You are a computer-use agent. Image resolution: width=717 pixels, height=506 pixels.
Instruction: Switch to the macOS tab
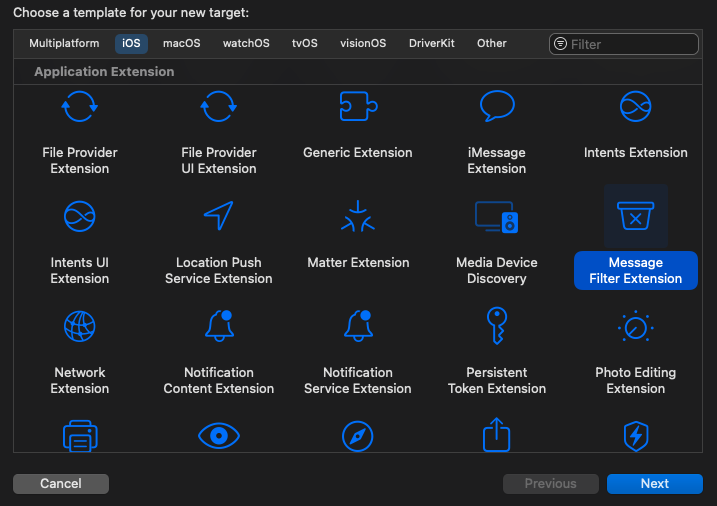pos(182,43)
